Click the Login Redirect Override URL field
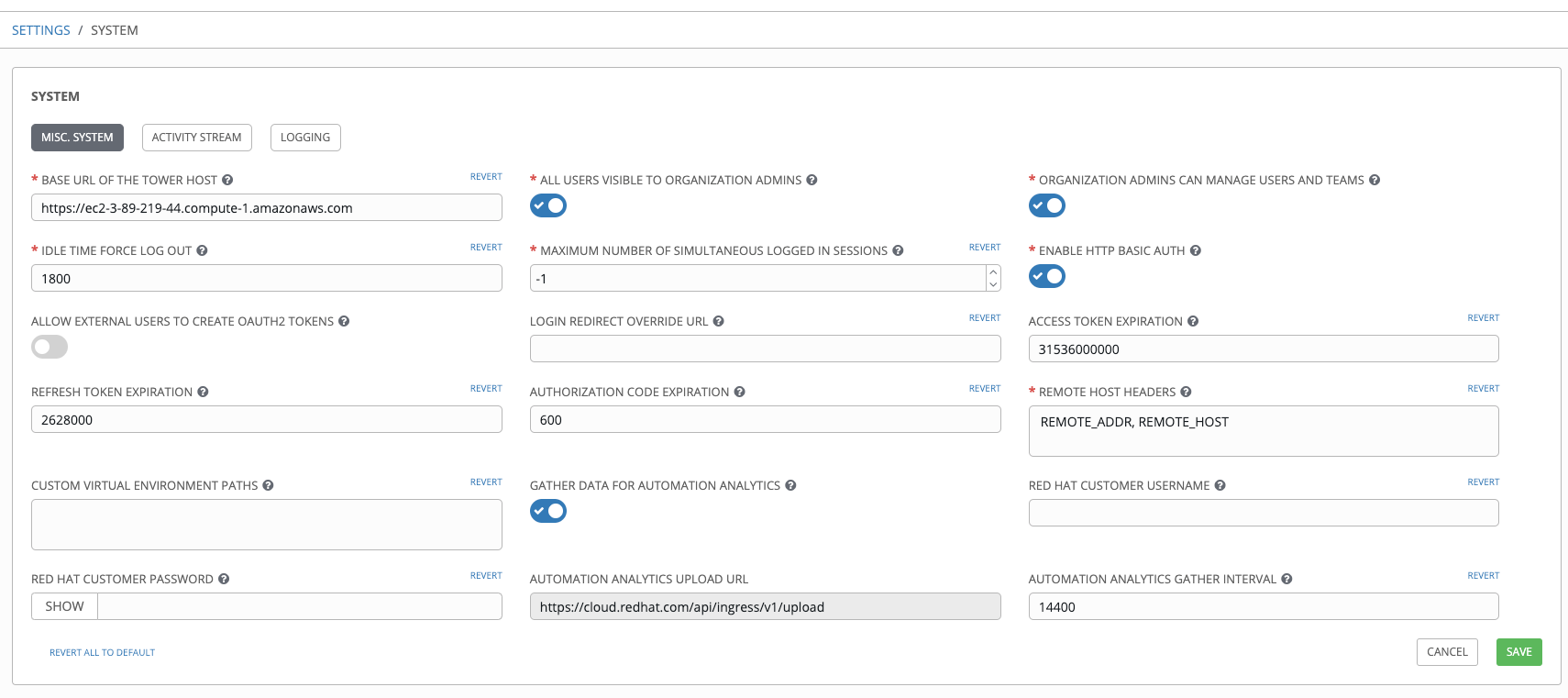 (765, 349)
